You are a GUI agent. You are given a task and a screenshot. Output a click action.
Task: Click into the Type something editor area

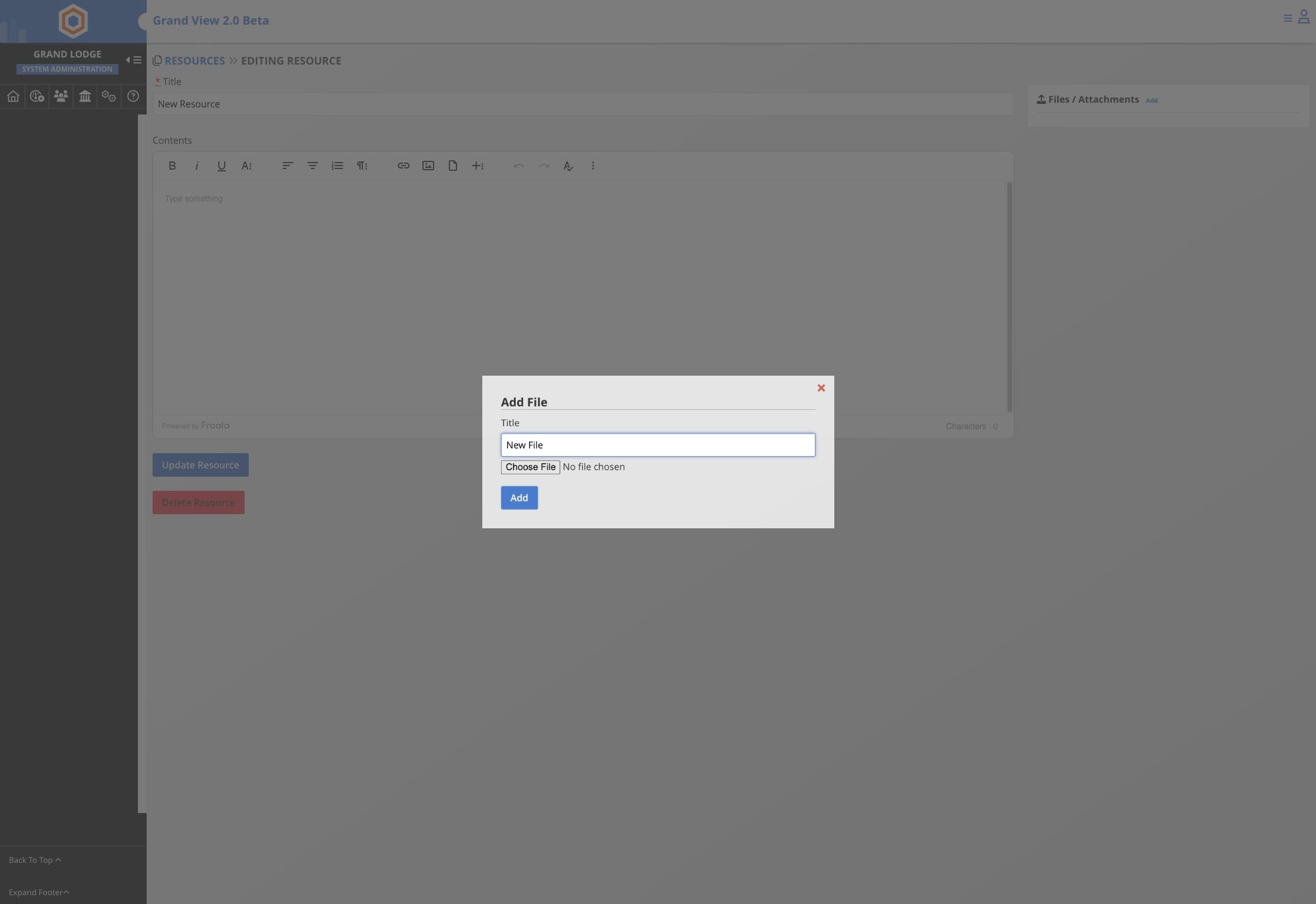(x=580, y=298)
